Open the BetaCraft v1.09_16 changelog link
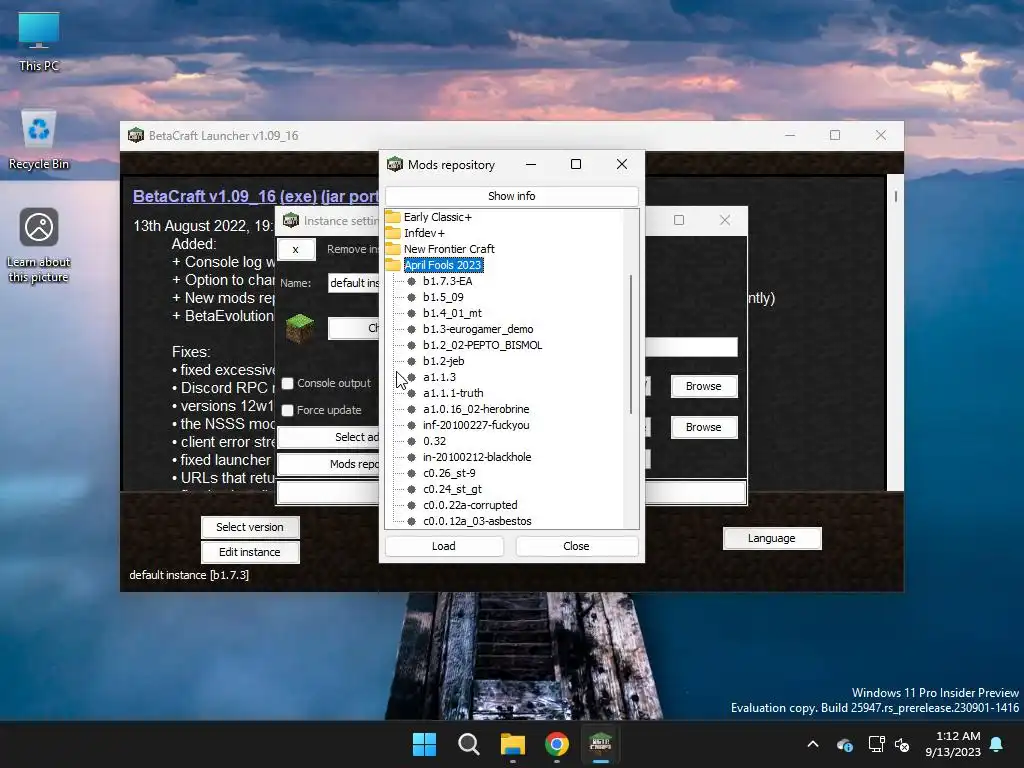The image size is (1024, 768). [x=255, y=197]
